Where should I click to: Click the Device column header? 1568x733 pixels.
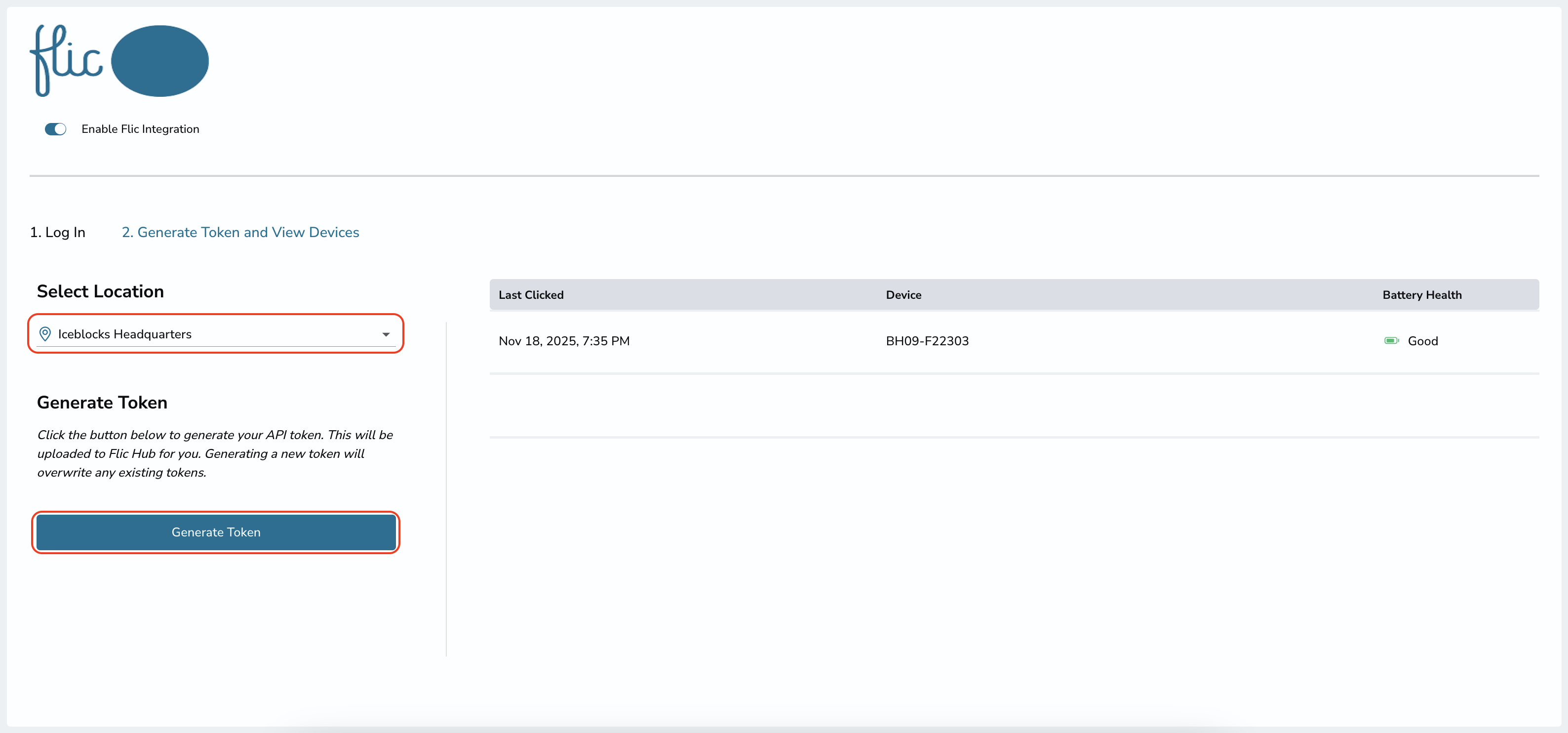point(903,295)
